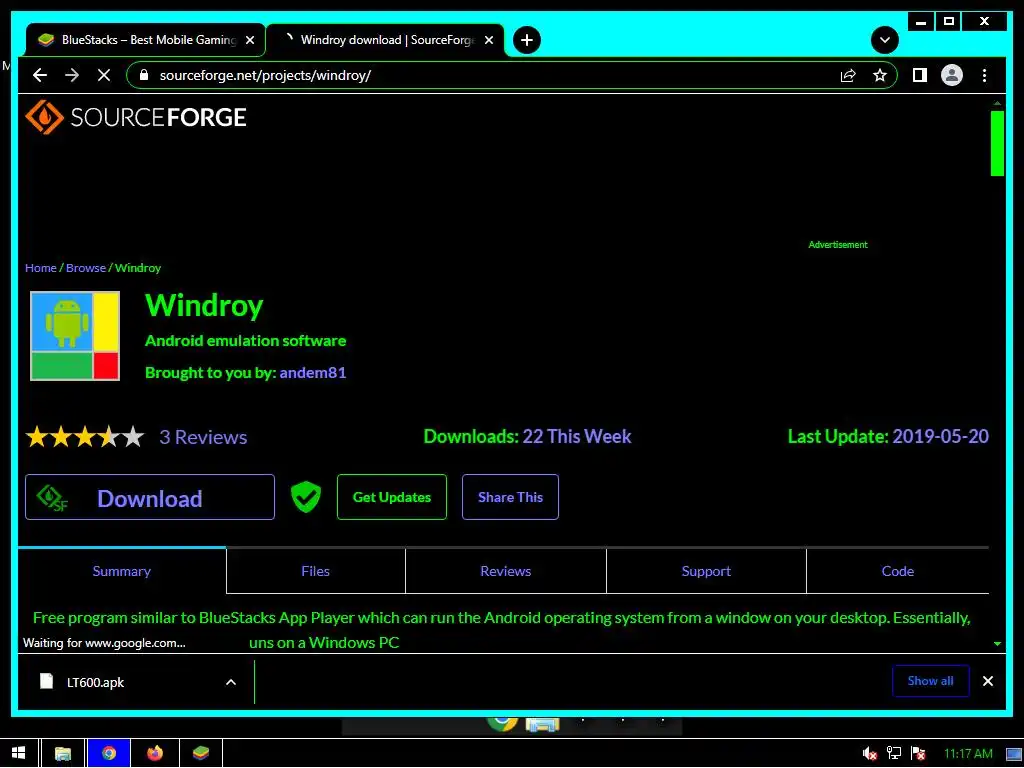This screenshot has height=768, width=1024.
Task: Open BlueStacks from taskbar
Action: [200, 754]
